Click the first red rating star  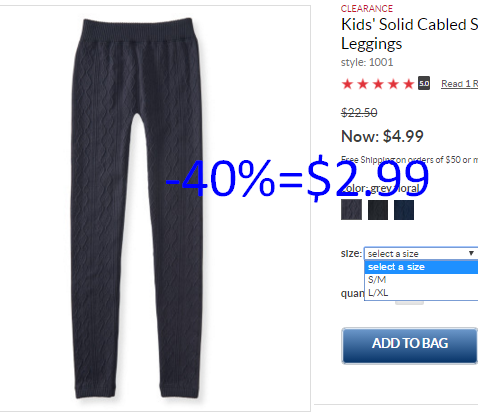tap(347, 84)
